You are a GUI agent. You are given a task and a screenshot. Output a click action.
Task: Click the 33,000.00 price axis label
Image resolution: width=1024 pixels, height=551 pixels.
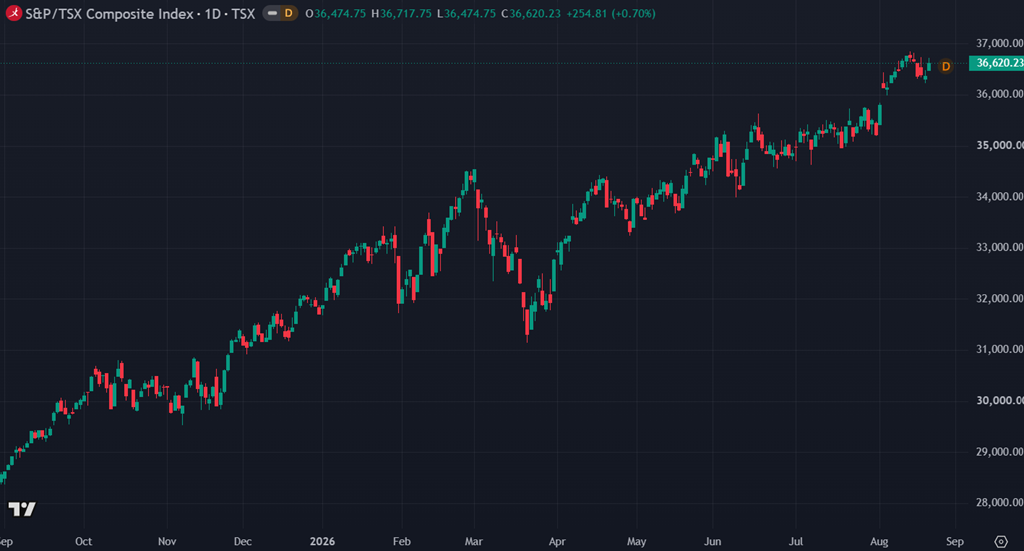(999, 247)
